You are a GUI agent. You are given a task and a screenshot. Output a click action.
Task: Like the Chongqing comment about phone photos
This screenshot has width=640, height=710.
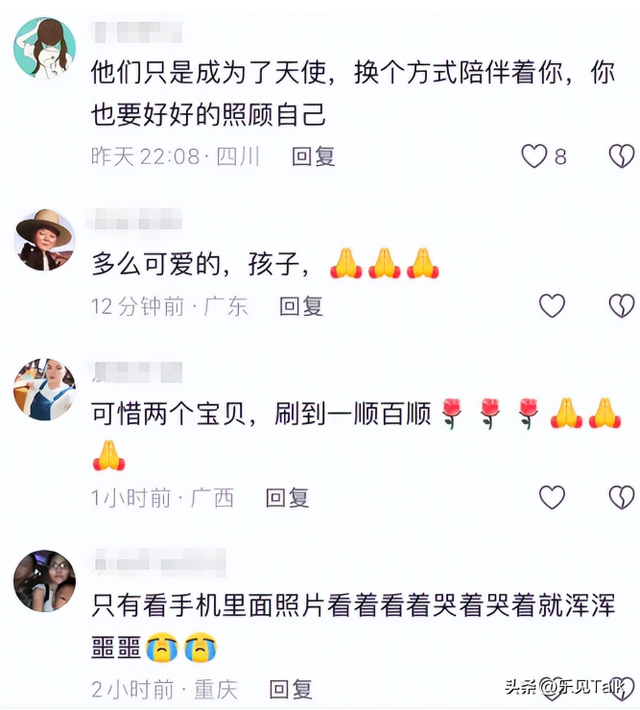[552, 689]
